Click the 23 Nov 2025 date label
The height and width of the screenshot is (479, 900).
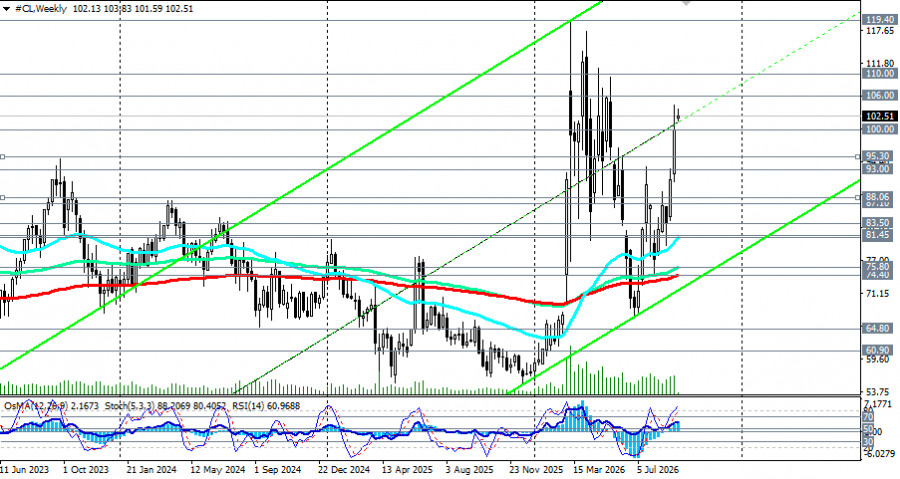(x=536, y=470)
